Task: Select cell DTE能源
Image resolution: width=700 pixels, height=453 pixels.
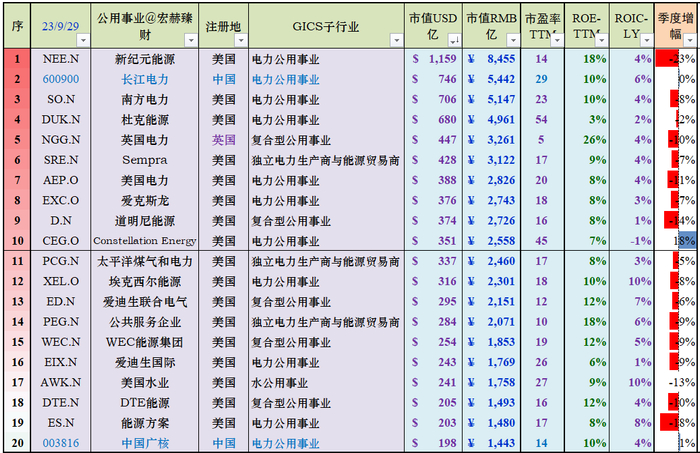Action: (145, 403)
